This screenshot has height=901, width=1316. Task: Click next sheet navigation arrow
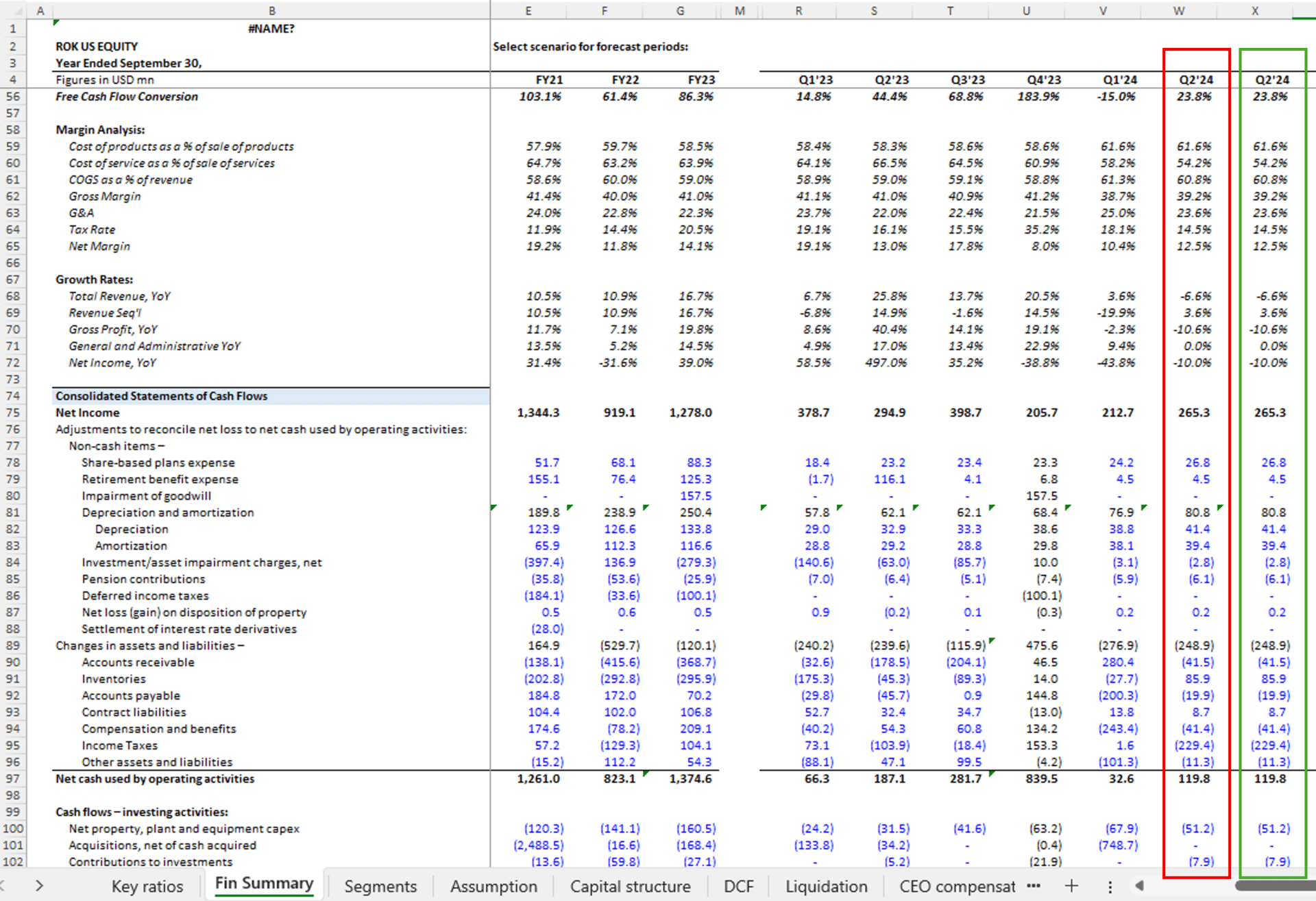coord(39,886)
